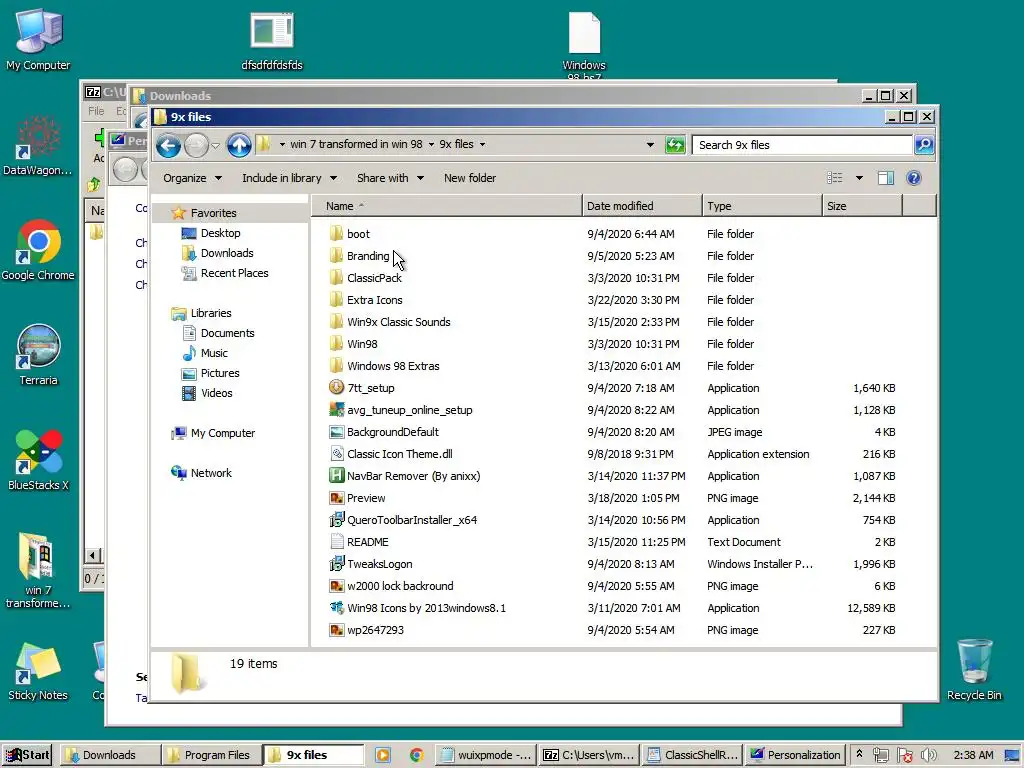The image size is (1024, 768).
Task: Open DataWagon desktop shortcut
Action: (38, 145)
